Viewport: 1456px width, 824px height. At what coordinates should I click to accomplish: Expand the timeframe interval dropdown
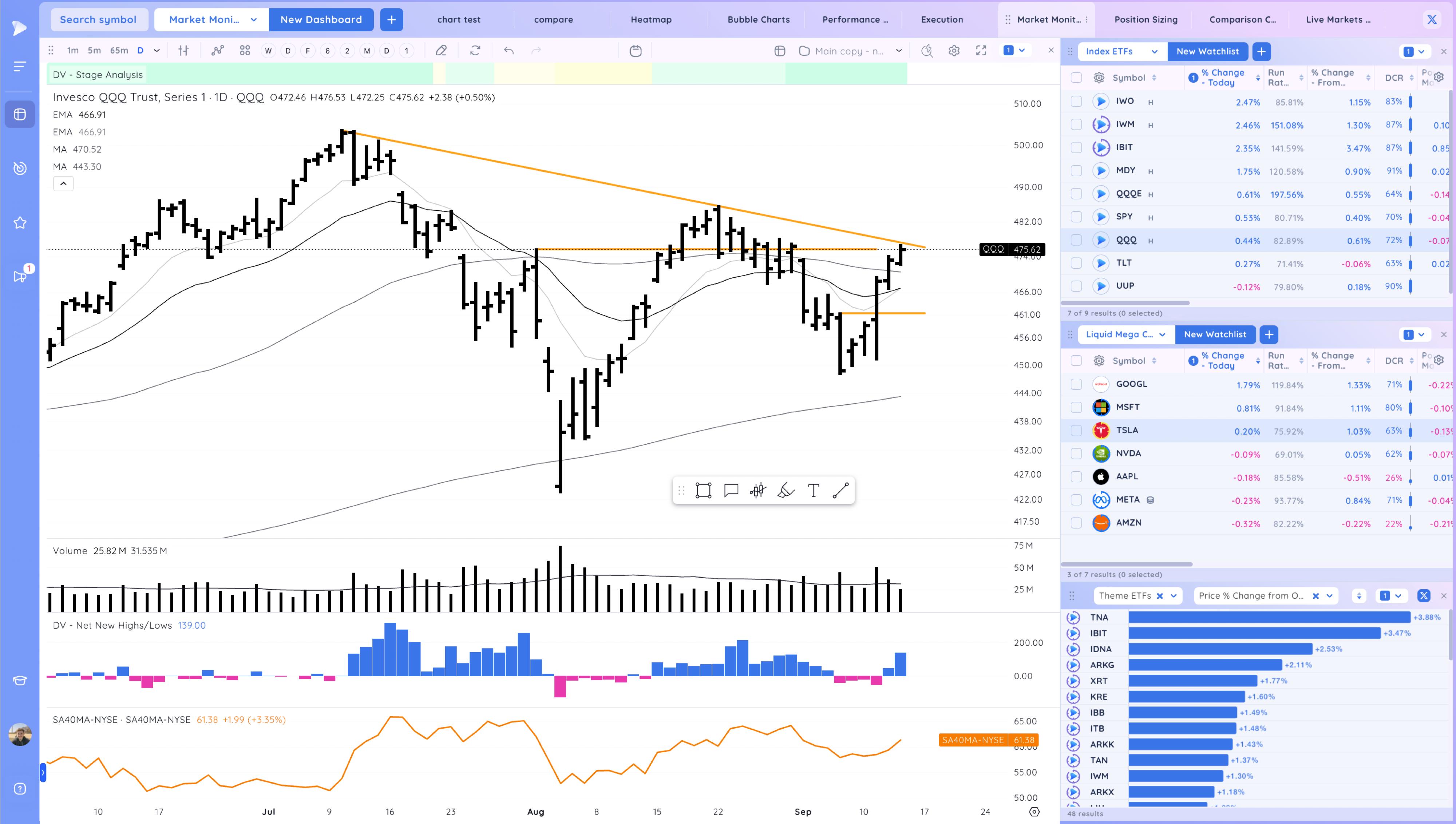(x=157, y=51)
